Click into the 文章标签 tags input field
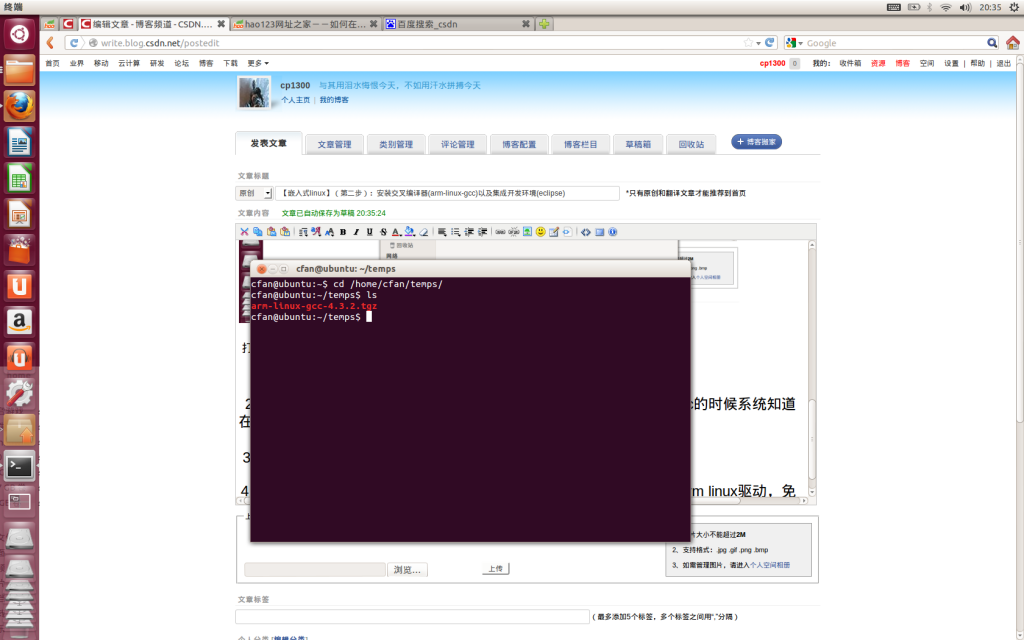 click(x=412, y=616)
